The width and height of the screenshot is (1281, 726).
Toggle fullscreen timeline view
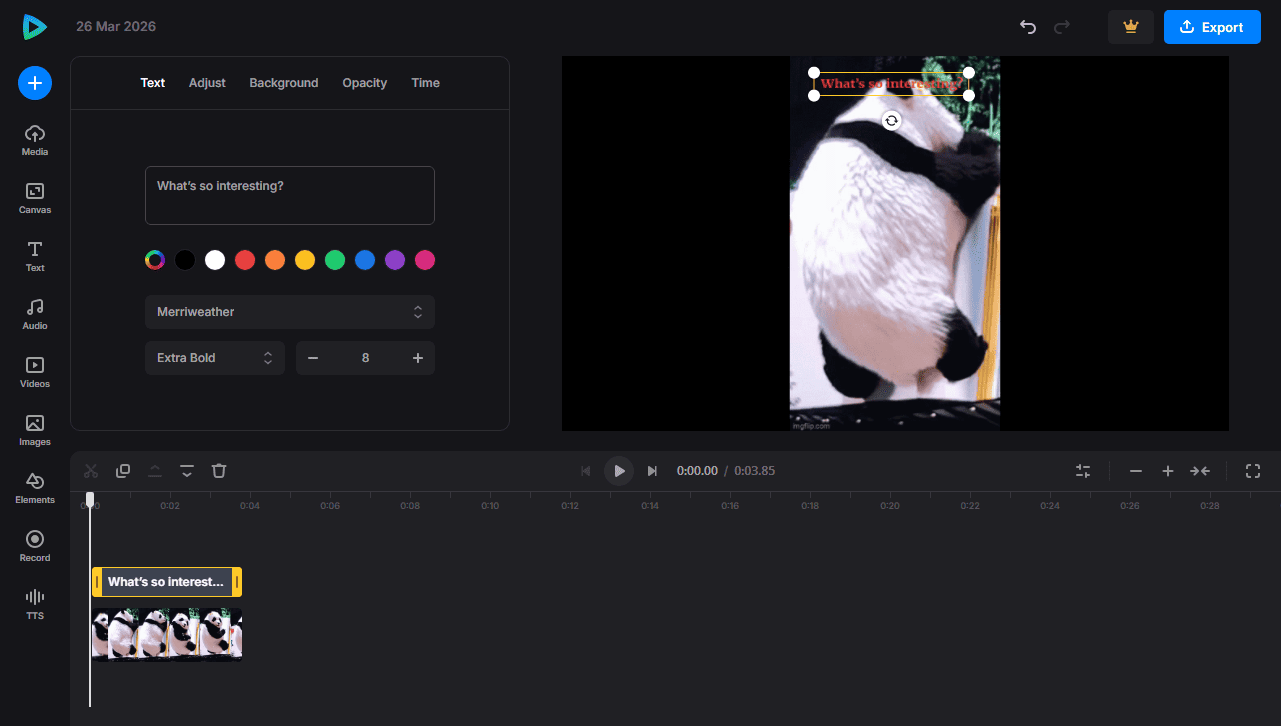coord(1253,470)
